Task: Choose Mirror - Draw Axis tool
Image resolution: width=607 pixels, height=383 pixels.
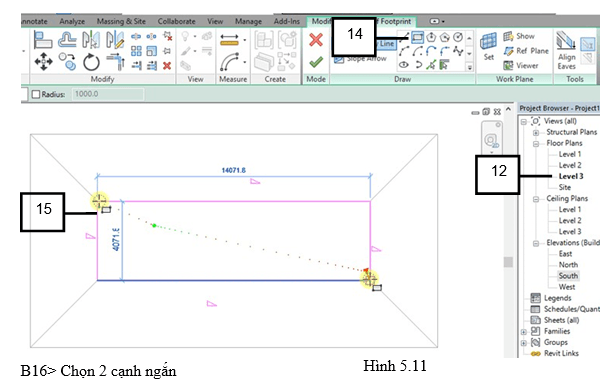Action: [x=115, y=40]
